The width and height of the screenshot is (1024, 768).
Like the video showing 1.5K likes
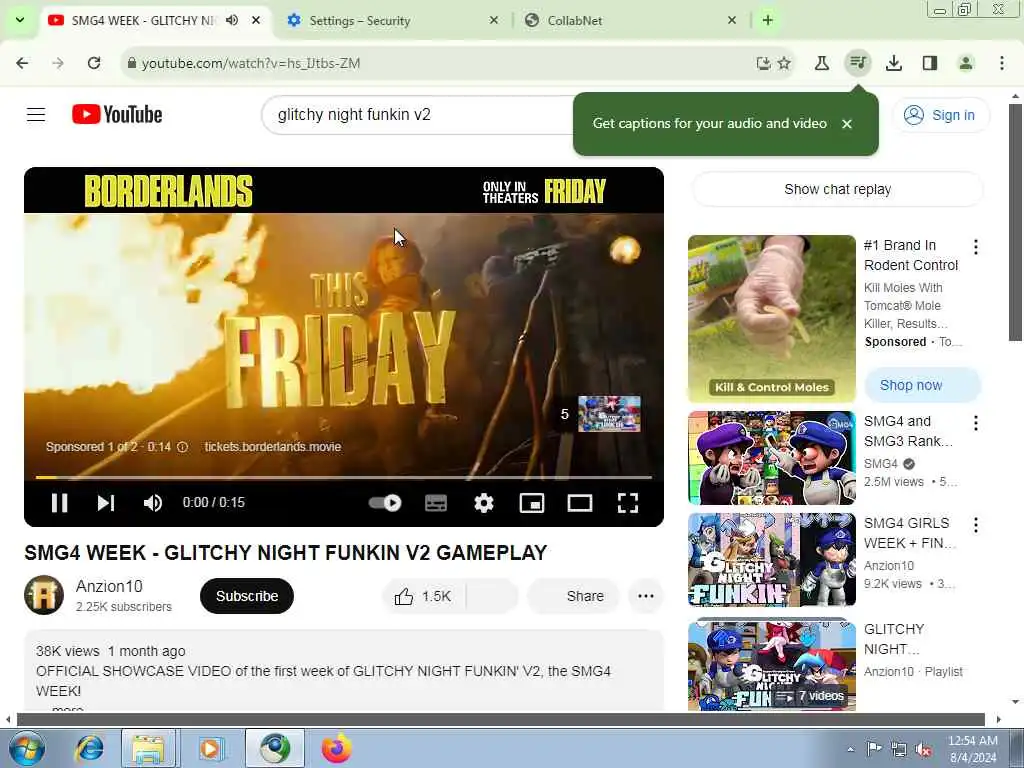click(x=423, y=596)
